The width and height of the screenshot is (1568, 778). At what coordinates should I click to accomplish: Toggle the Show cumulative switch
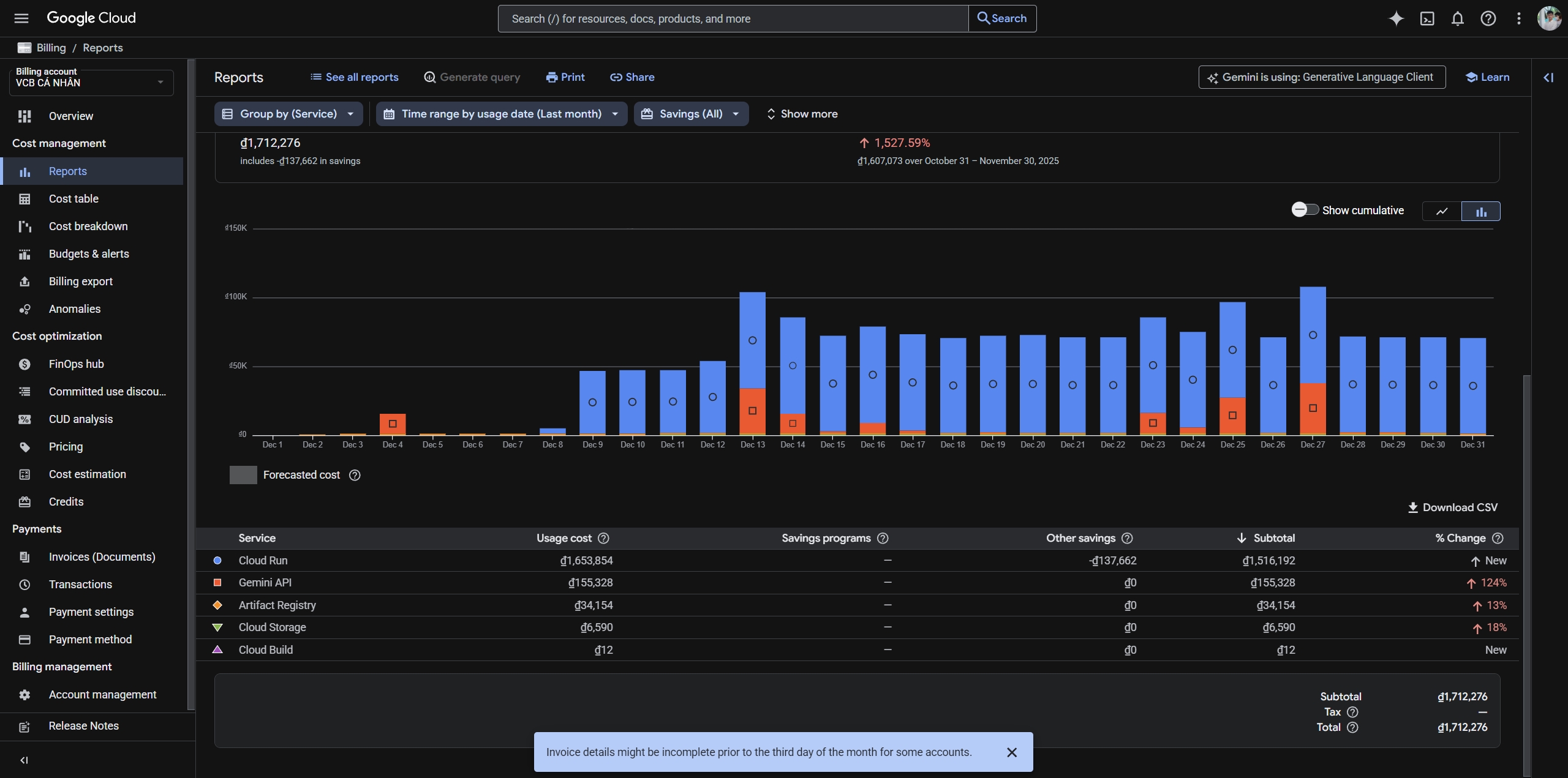pos(1305,210)
